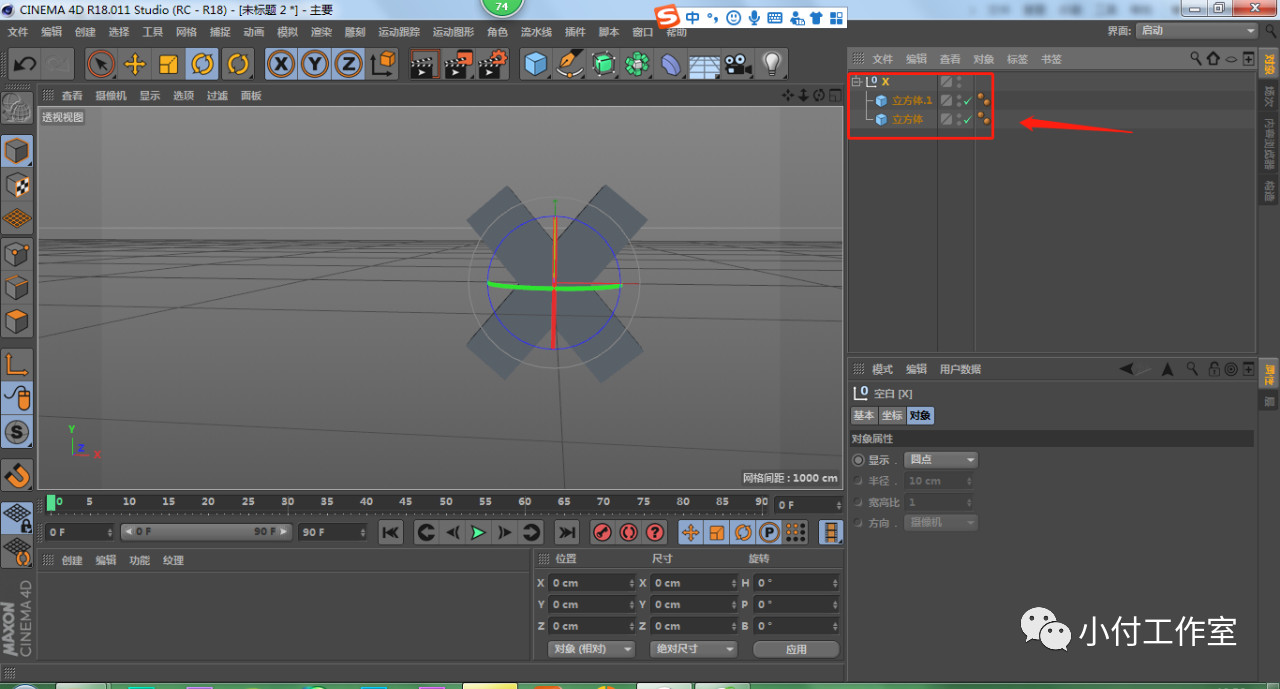
Task: Select the Subdivision Surface generator
Action: click(x=603, y=63)
